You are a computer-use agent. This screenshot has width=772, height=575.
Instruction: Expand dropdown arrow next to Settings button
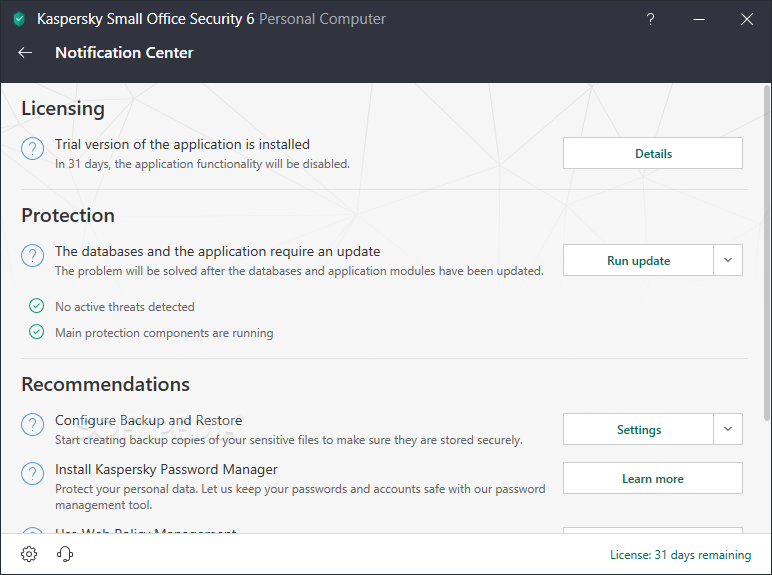tap(728, 429)
